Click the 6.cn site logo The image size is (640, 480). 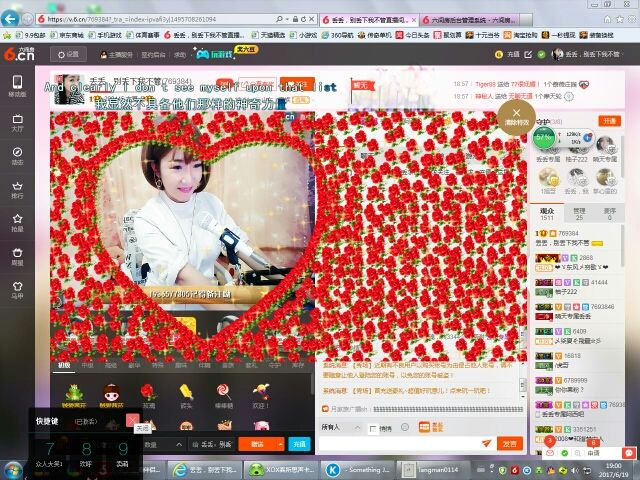(x=20, y=54)
